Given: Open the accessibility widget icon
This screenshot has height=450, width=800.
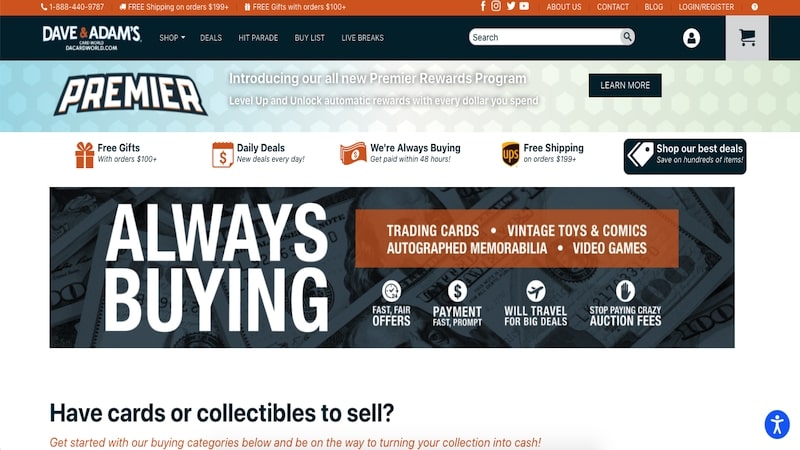Looking at the screenshot, I should pyautogui.click(x=777, y=424).
